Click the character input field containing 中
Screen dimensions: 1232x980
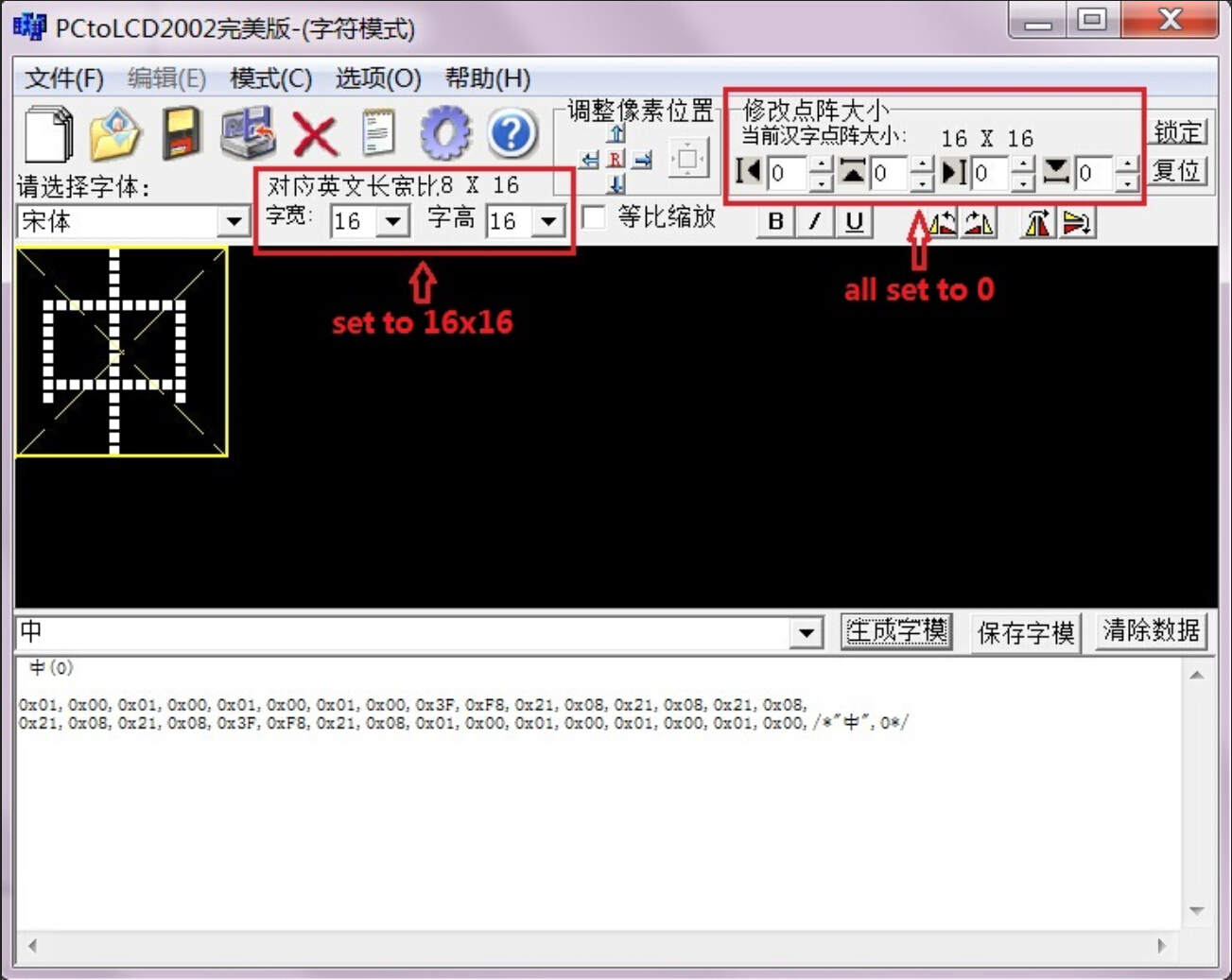pos(402,632)
